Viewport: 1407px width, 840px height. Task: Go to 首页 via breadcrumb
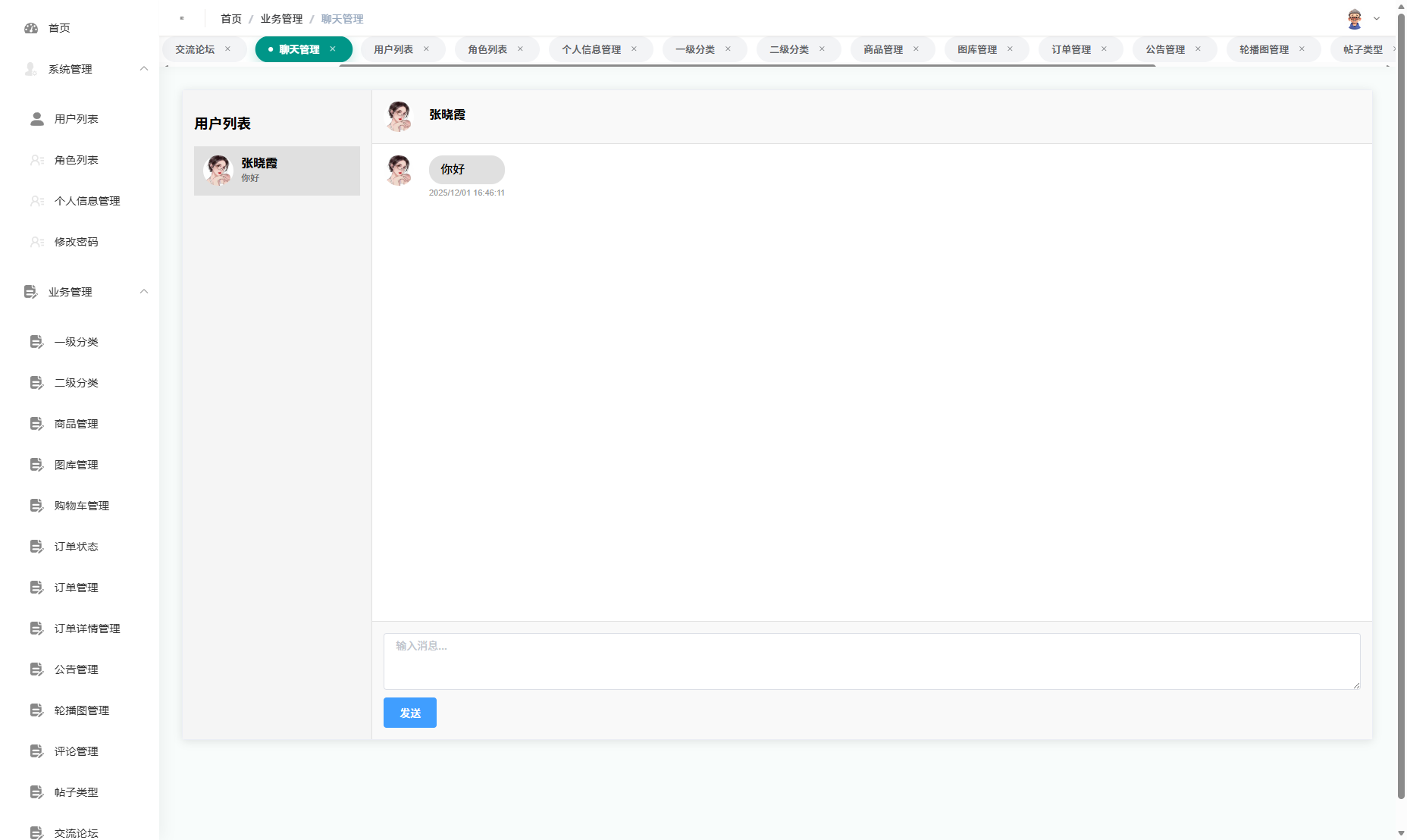231,19
